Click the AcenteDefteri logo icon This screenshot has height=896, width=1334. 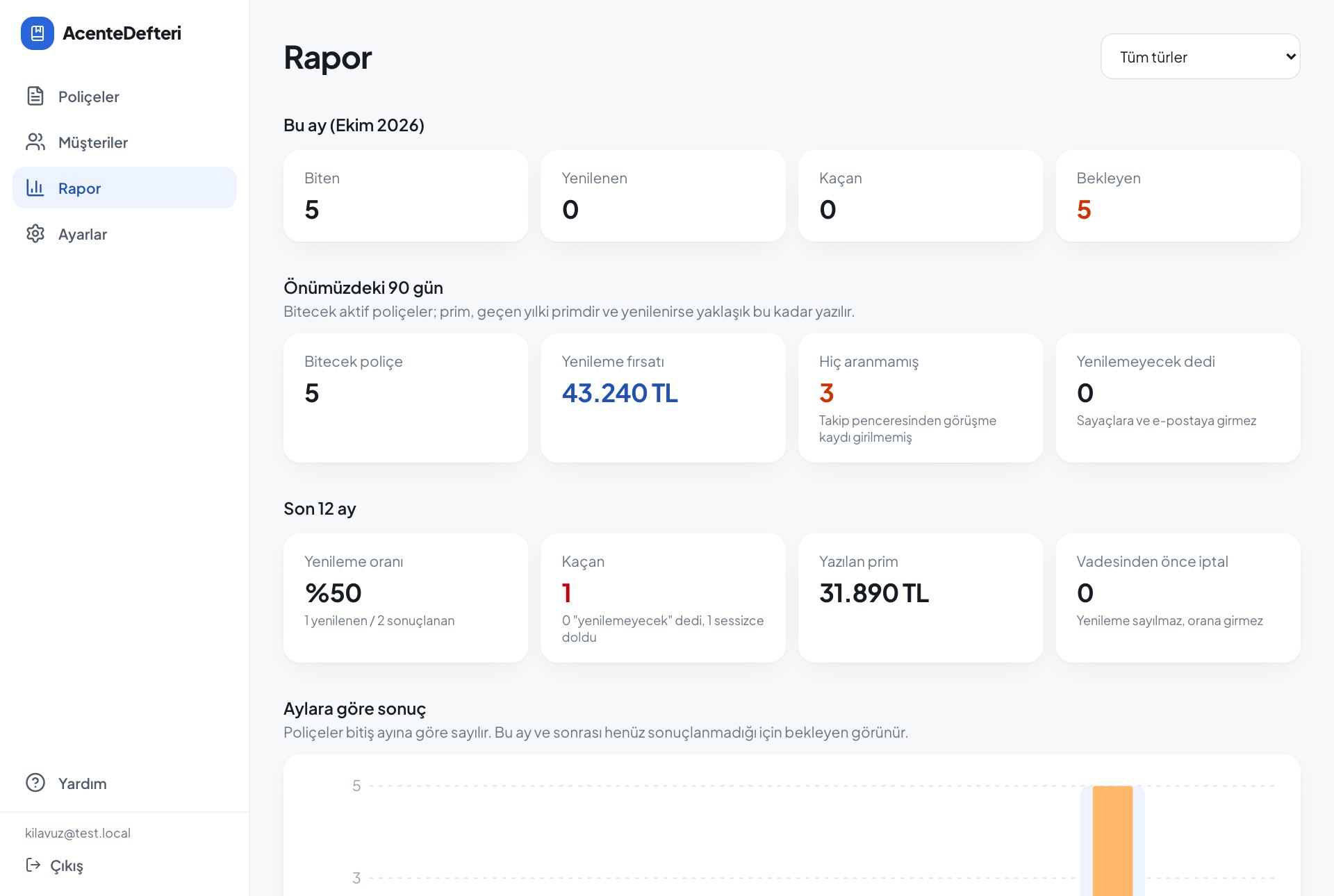click(x=38, y=33)
